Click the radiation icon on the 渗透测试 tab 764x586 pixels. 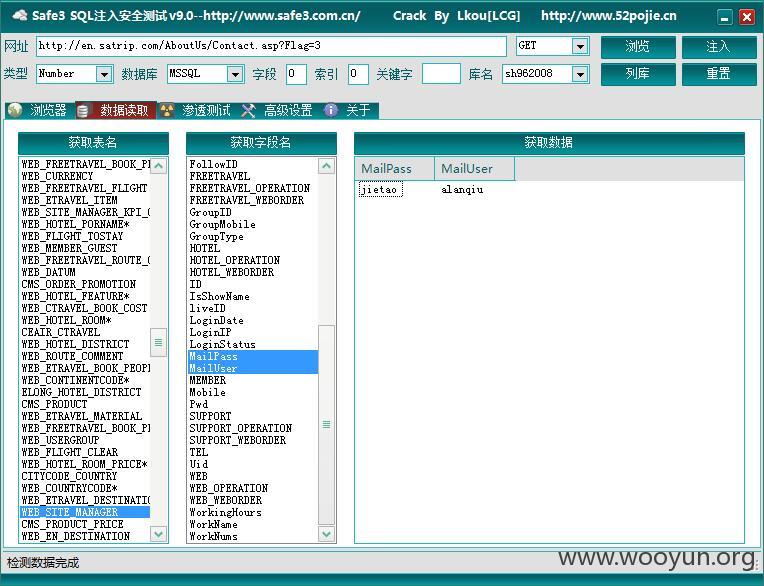(x=167, y=111)
